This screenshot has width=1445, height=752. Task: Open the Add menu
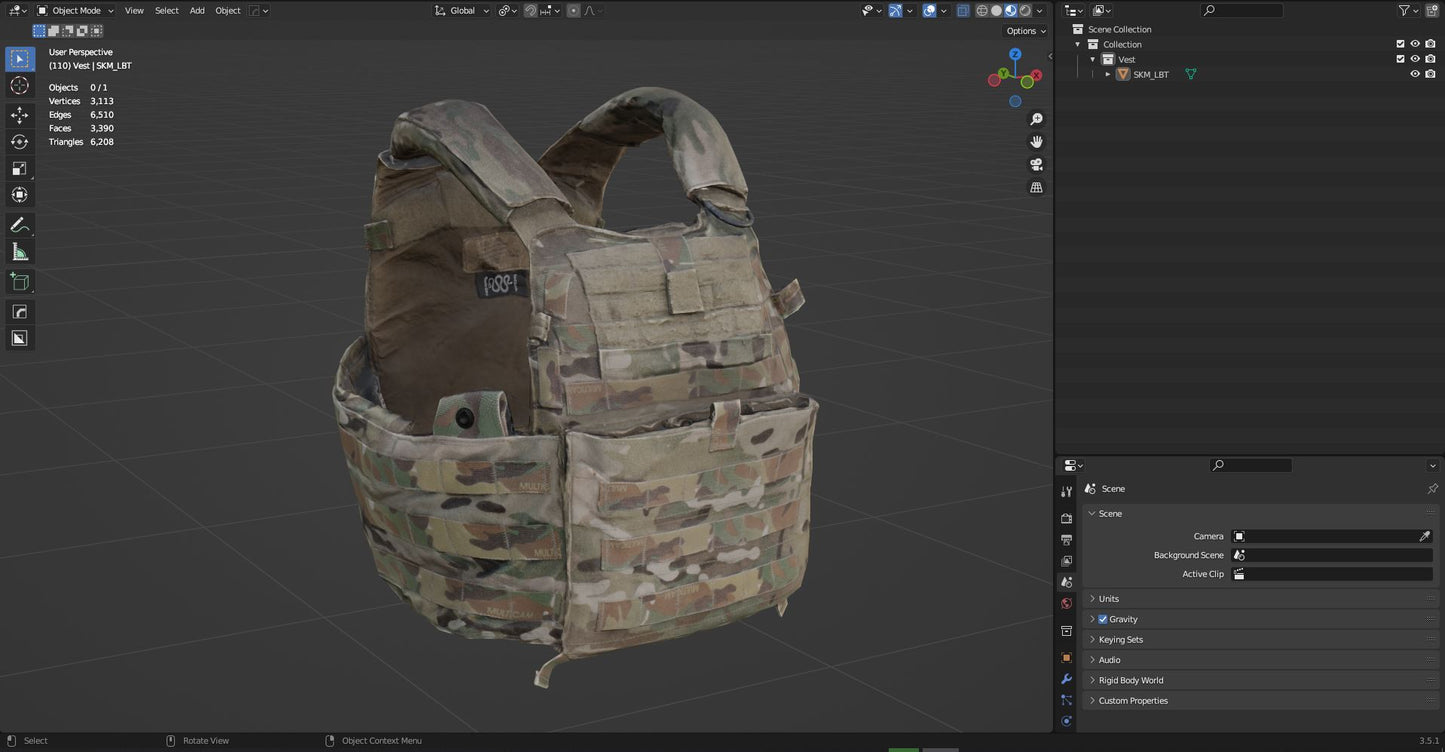click(x=197, y=11)
